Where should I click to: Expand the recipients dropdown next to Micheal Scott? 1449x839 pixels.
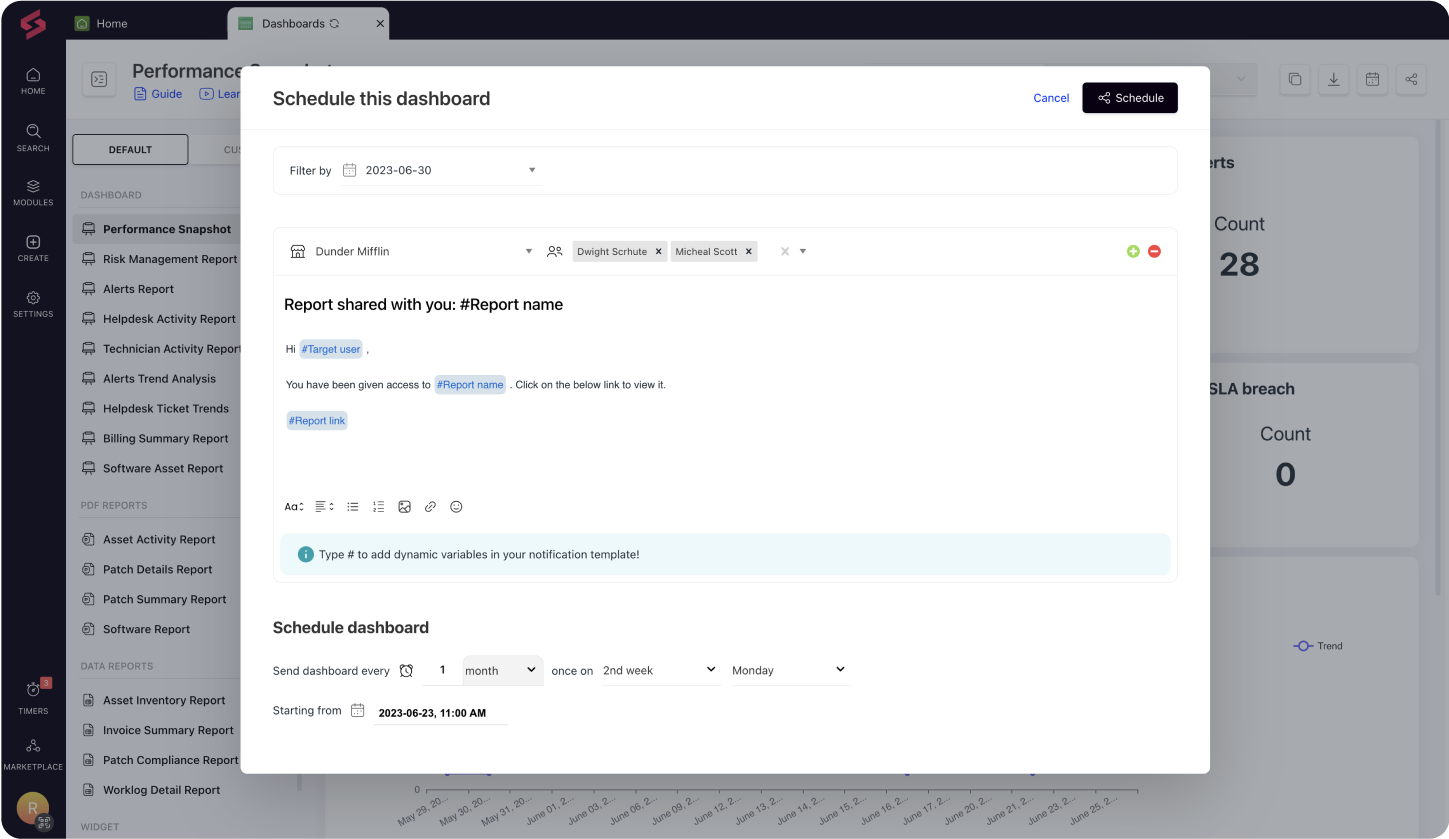click(803, 251)
